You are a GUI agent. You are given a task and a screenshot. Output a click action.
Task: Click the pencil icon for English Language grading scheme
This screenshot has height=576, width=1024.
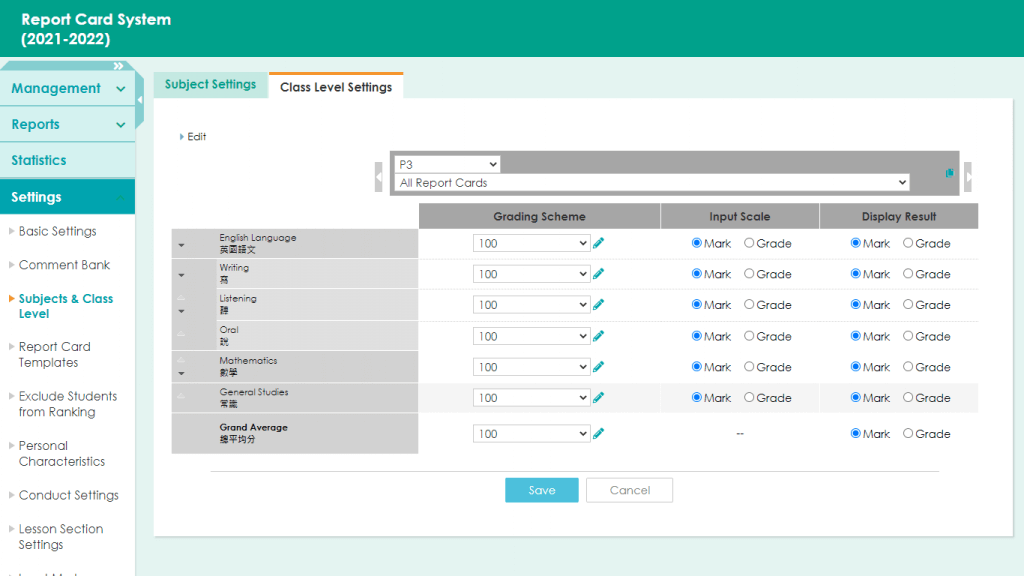point(599,243)
